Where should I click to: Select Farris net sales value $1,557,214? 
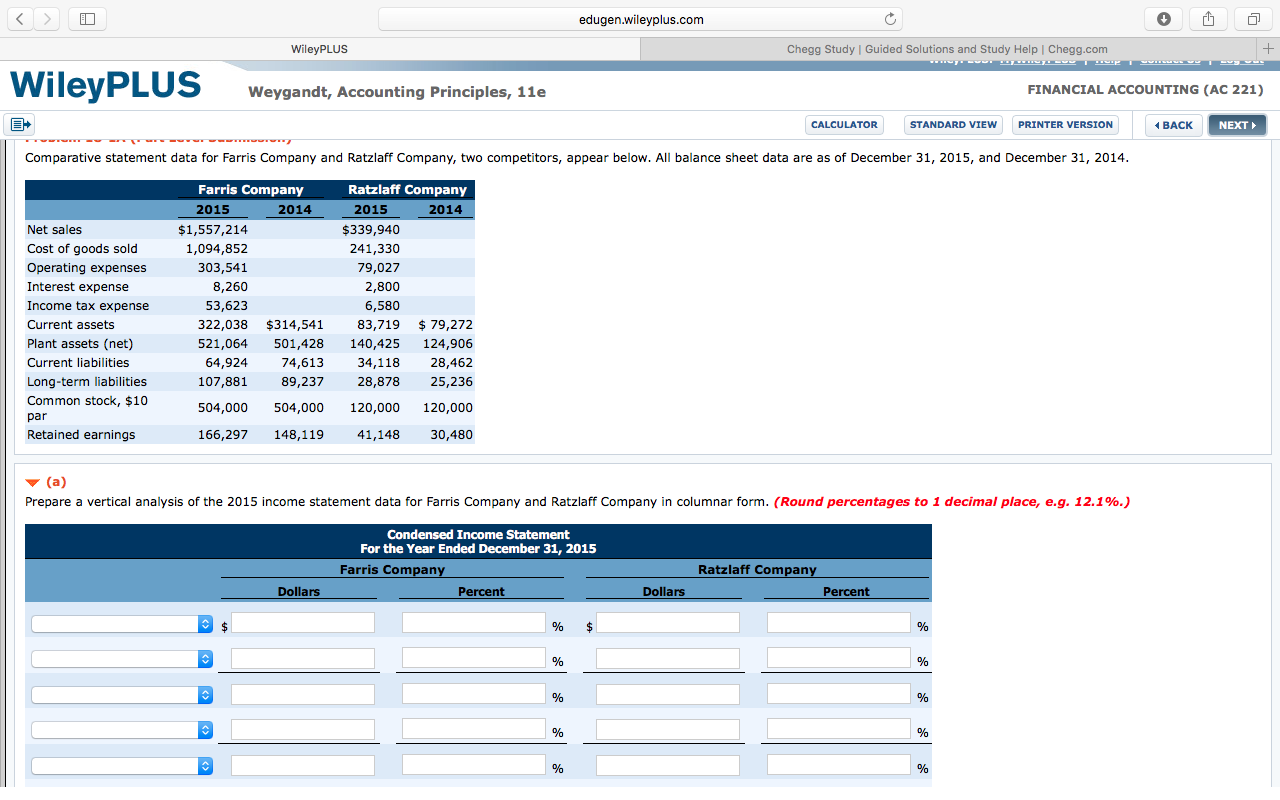click(213, 230)
